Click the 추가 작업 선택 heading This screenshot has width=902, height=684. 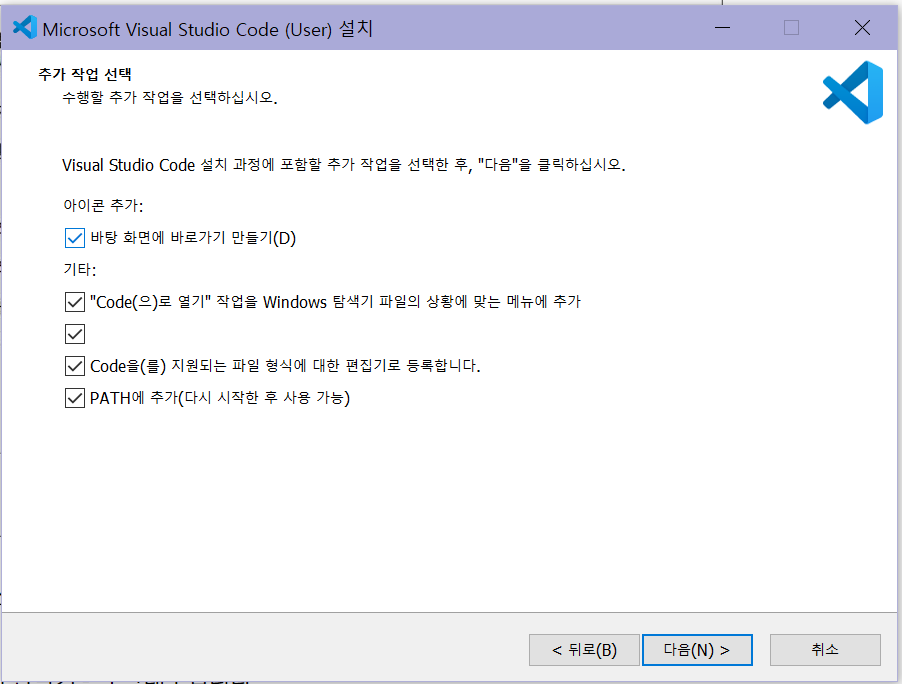tap(85, 74)
